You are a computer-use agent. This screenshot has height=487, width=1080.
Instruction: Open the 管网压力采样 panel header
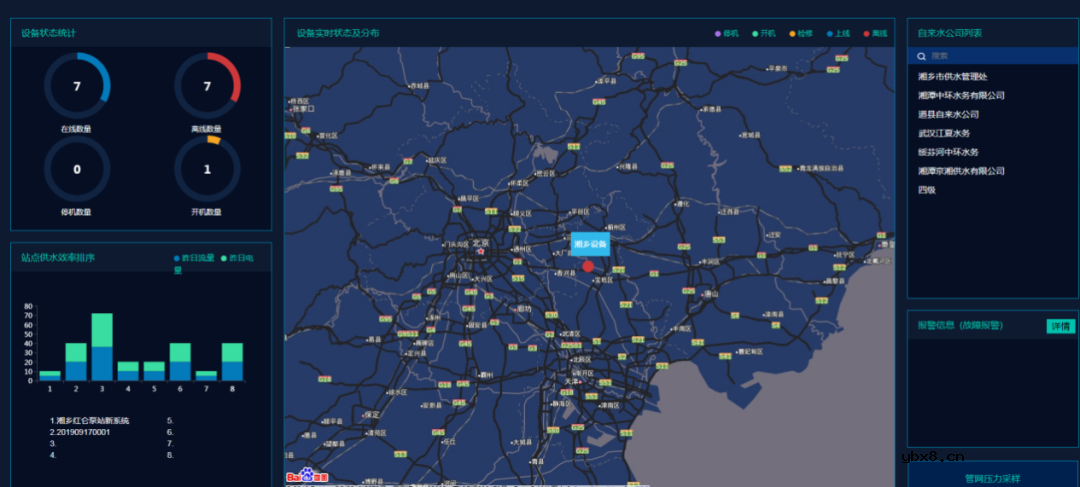(x=992, y=478)
